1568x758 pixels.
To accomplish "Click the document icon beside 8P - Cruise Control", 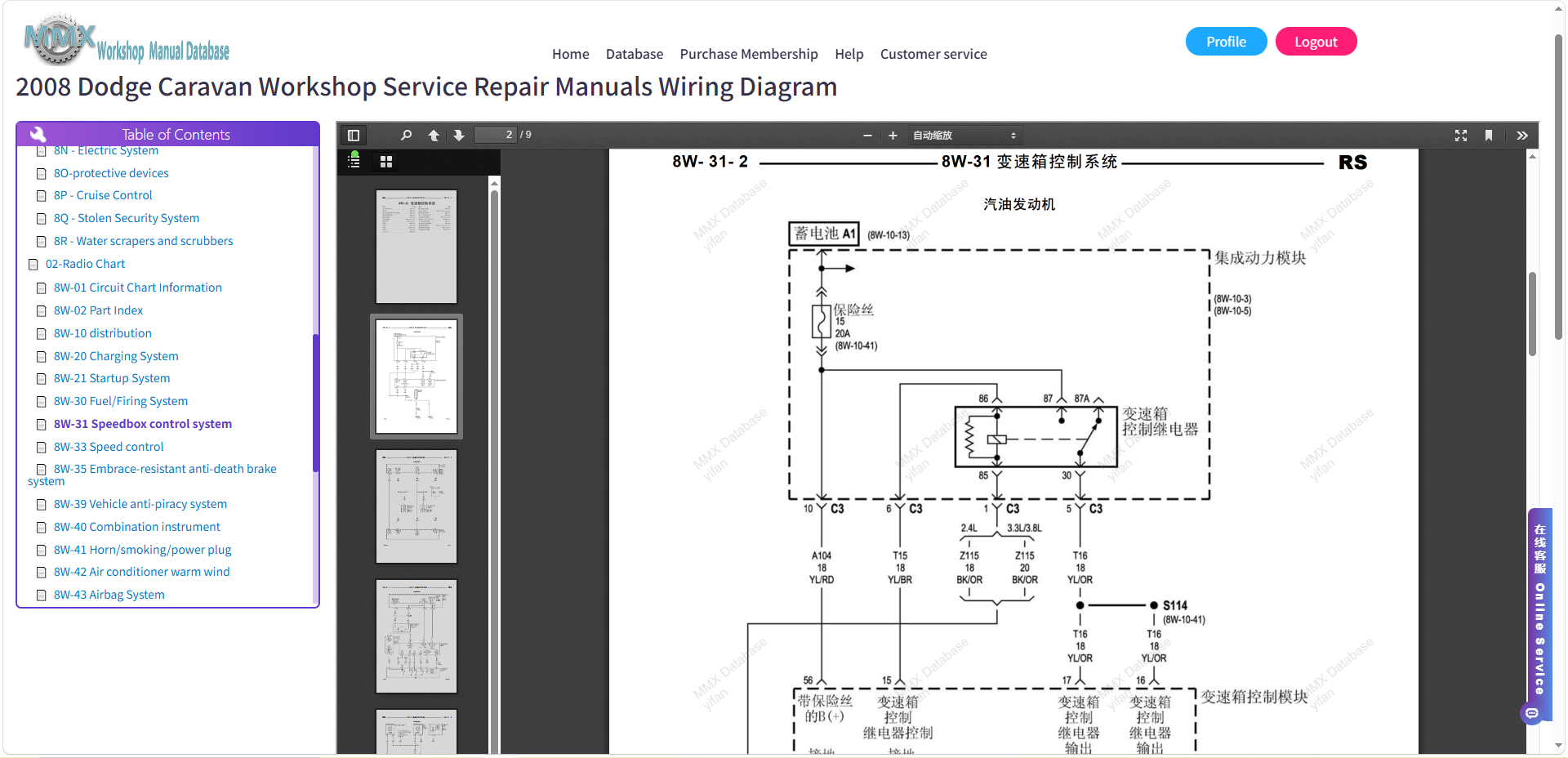I will (42, 196).
